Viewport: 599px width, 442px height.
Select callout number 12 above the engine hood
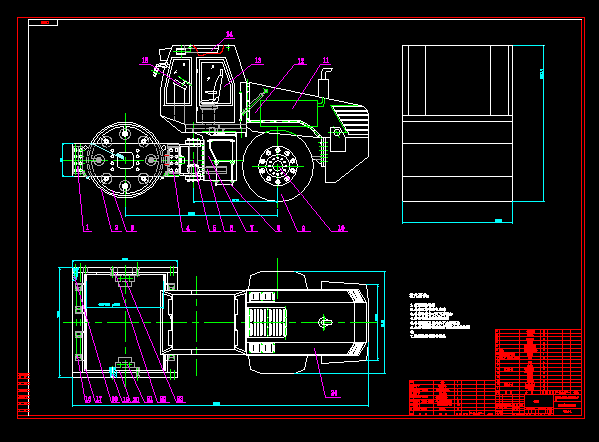(x=301, y=61)
